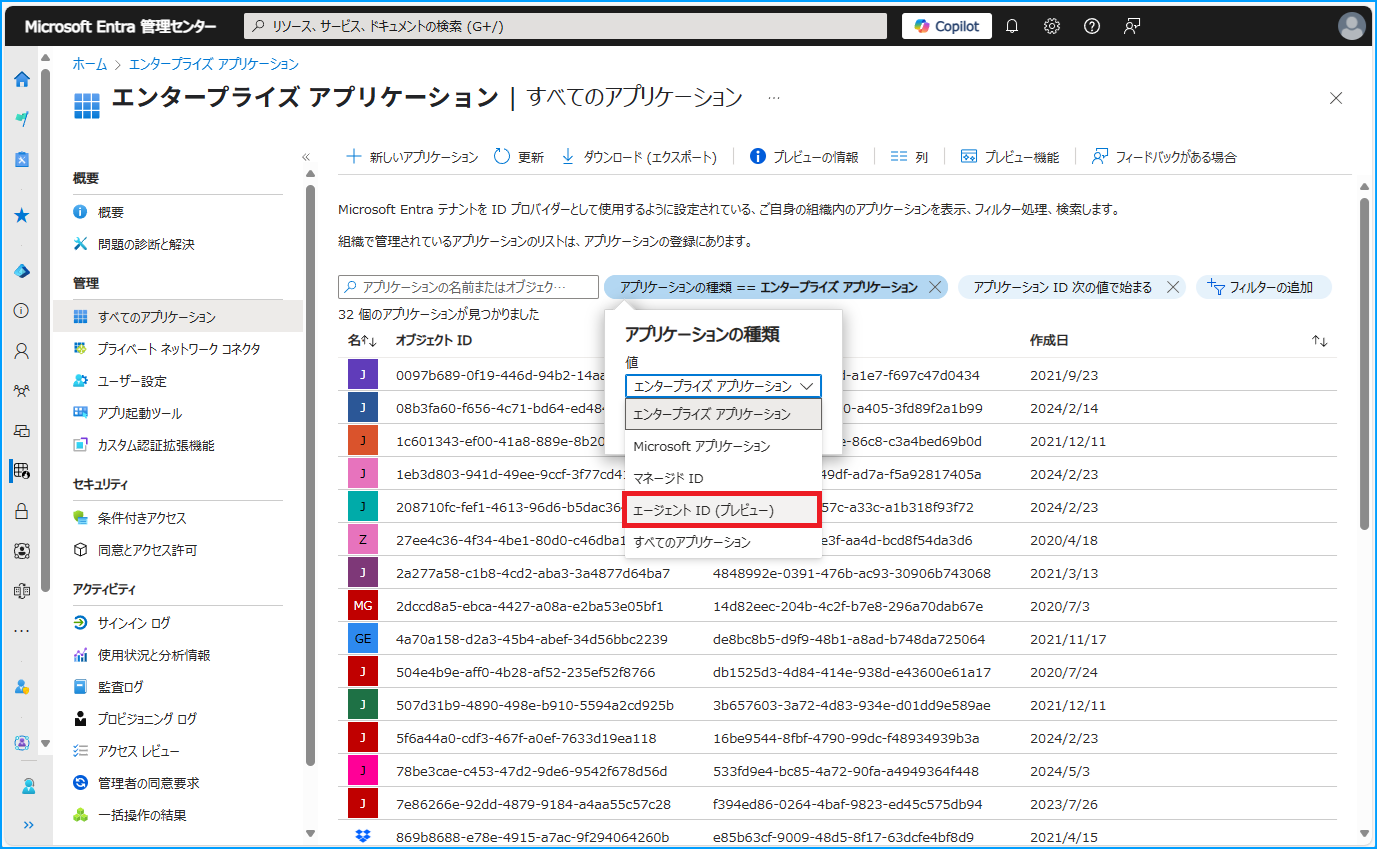Click the MG application row icon
Image resolution: width=1377 pixels, height=849 pixels.
(x=363, y=606)
